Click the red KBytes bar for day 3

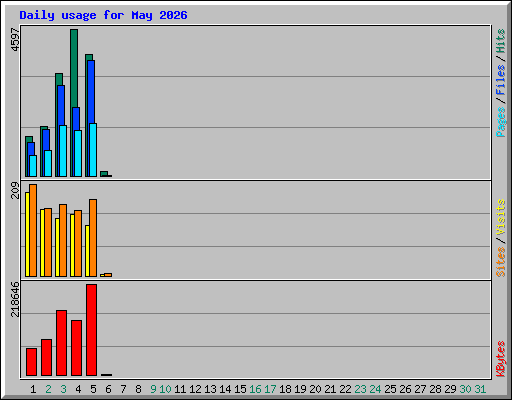61,343
